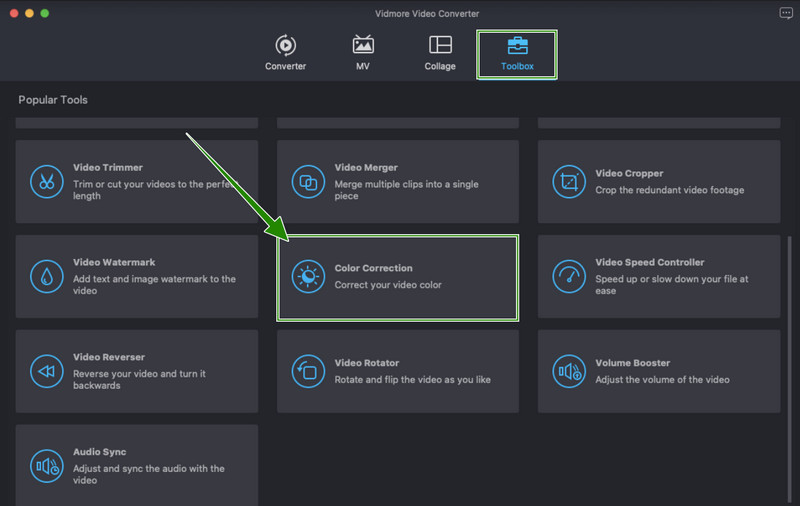
Task: Click the Video Trimmer scissors icon
Action: 46,181
